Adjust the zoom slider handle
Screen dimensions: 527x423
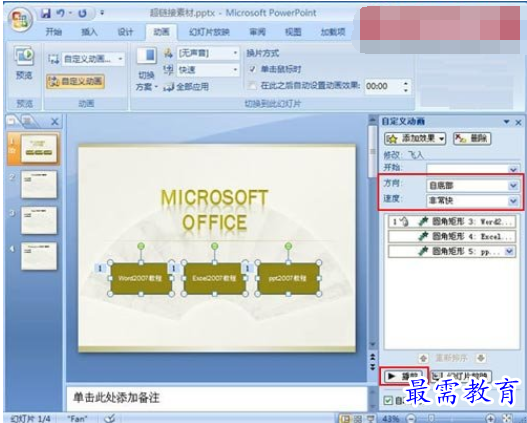[432, 419]
